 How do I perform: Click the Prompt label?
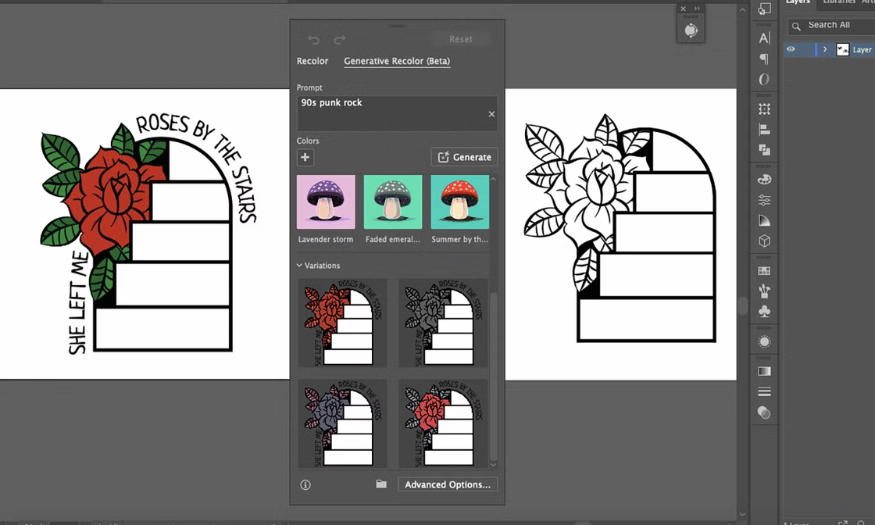[x=309, y=88]
